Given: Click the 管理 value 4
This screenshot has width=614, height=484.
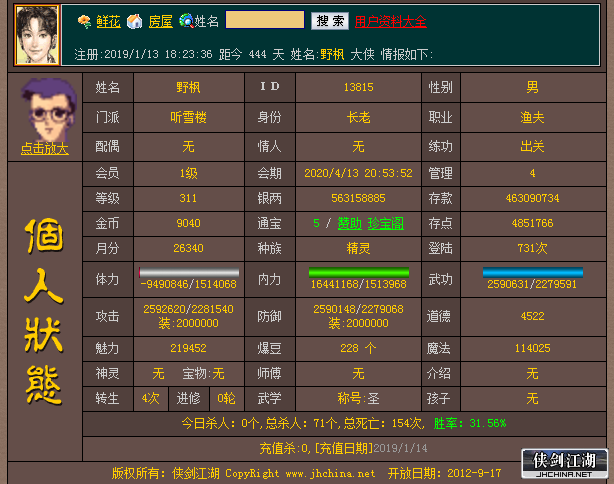Looking at the screenshot, I should click(533, 173).
